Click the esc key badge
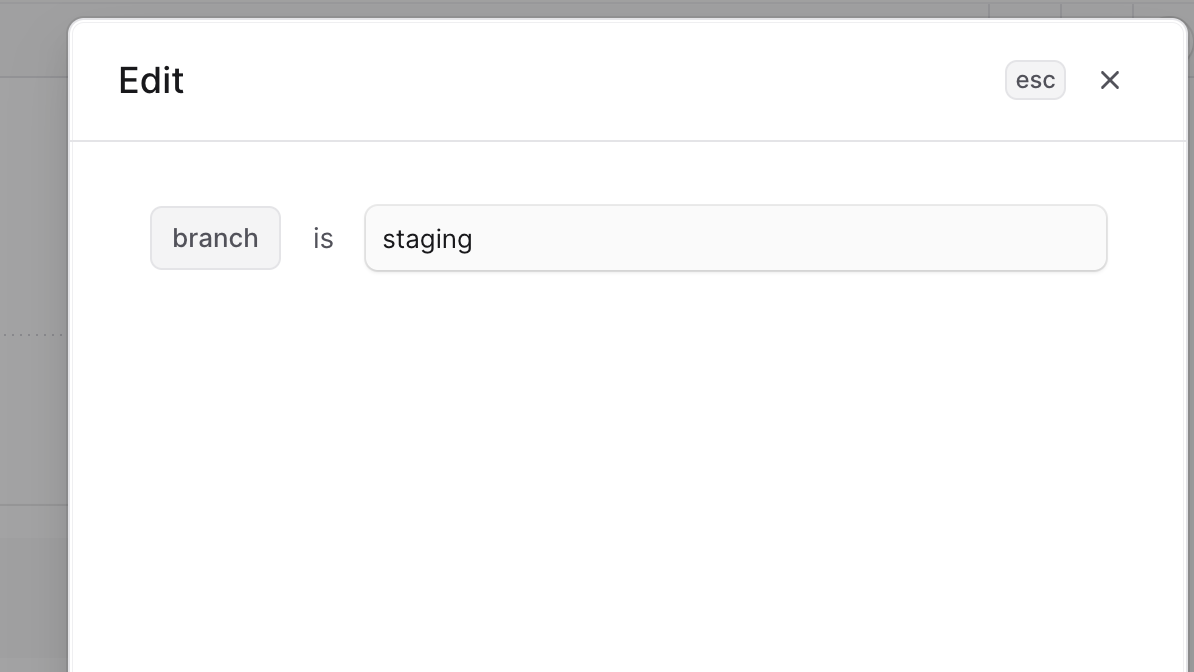The width and height of the screenshot is (1194, 672). tap(1035, 80)
